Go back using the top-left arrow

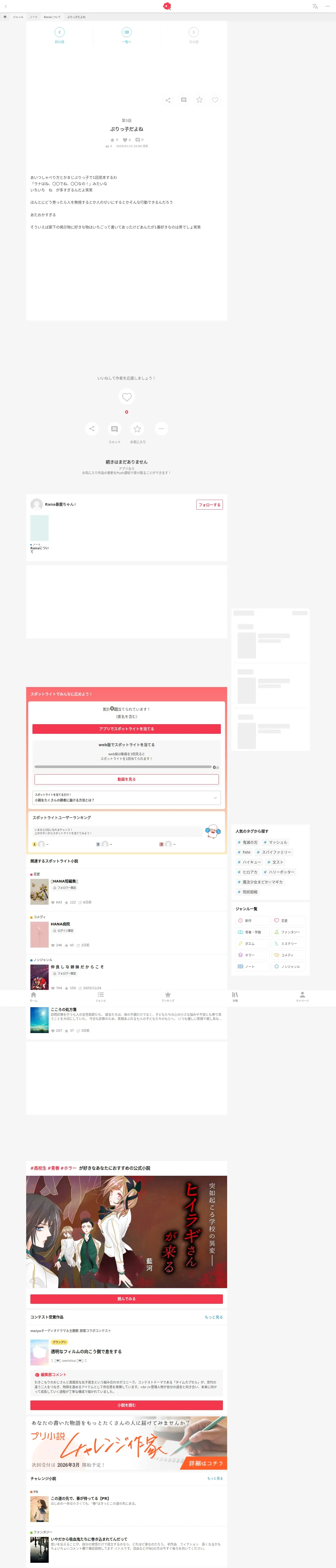(x=5, y=6)
